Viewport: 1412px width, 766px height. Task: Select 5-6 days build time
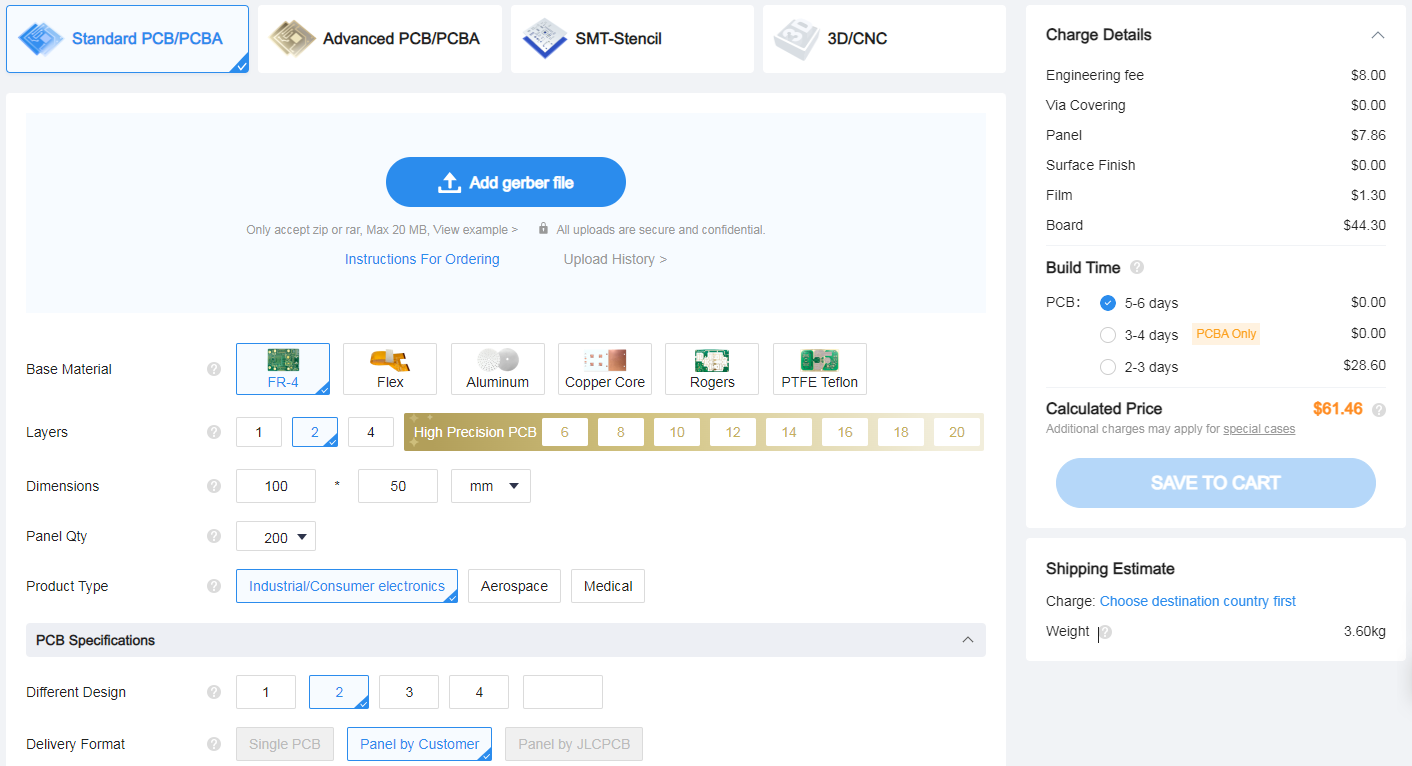point(1108,303)
